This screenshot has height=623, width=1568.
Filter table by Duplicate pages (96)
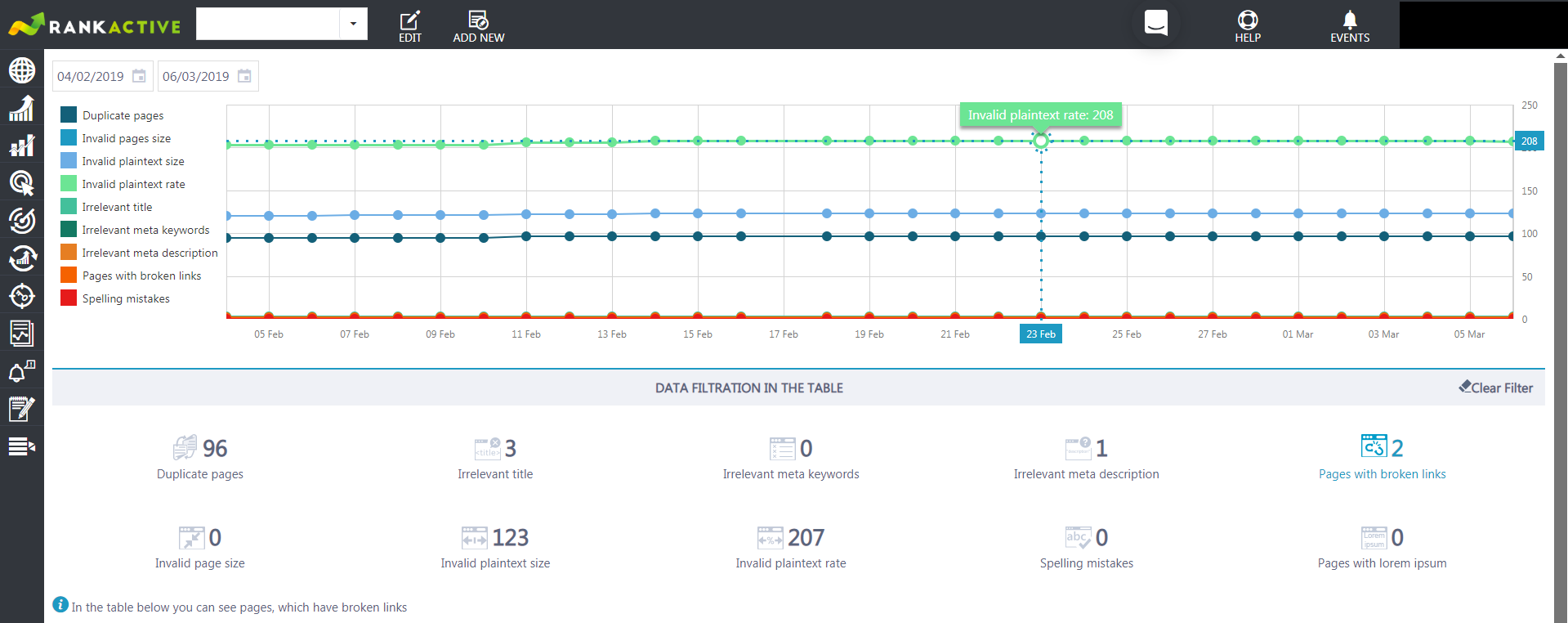coord(200,458)
